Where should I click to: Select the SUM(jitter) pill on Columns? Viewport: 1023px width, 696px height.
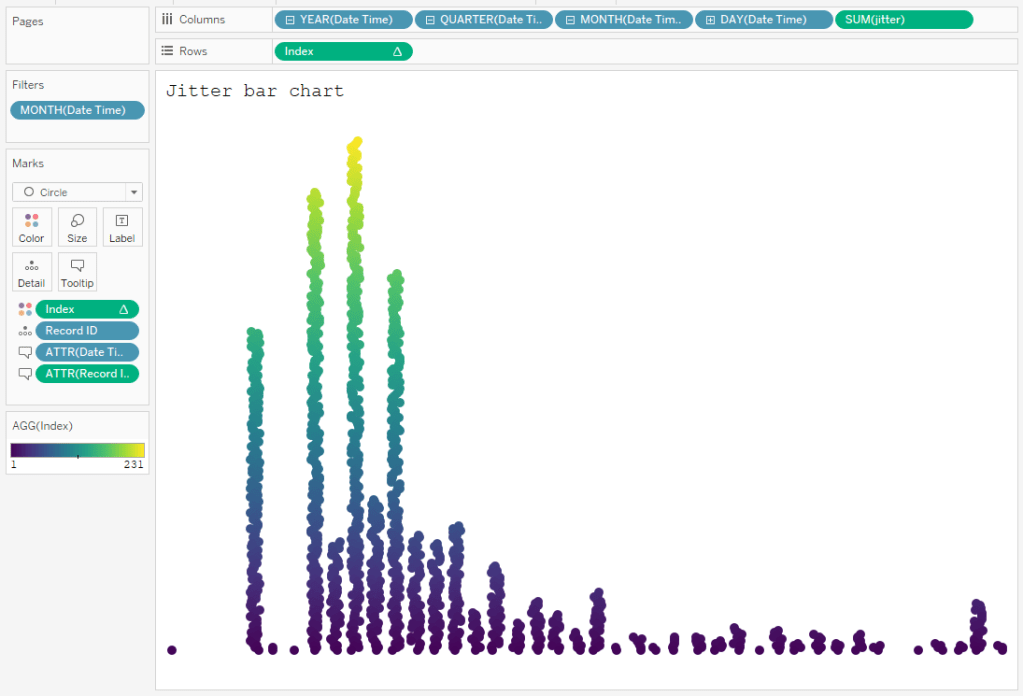pos(903,18)
